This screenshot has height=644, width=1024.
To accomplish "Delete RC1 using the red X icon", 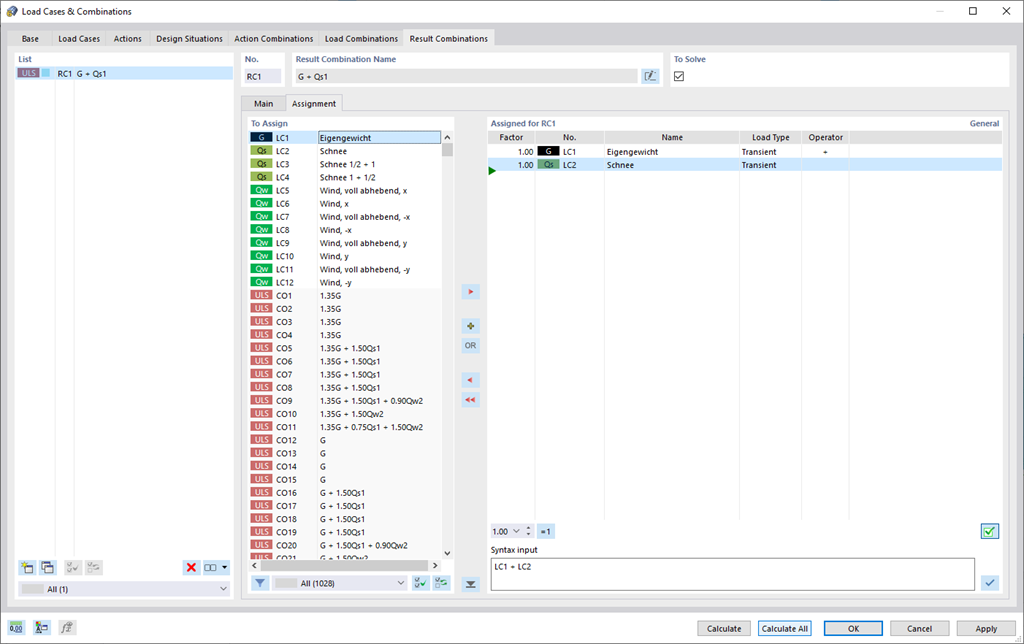I will coord(190,567).
